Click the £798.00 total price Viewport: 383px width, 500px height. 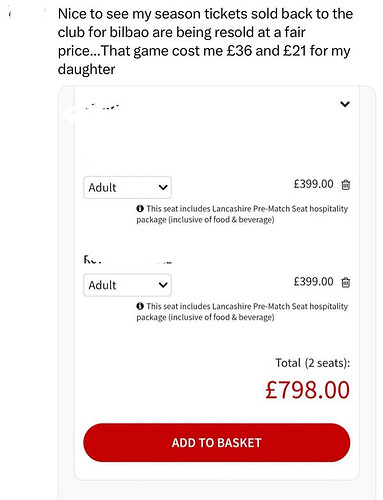click(x=307, y=390)
